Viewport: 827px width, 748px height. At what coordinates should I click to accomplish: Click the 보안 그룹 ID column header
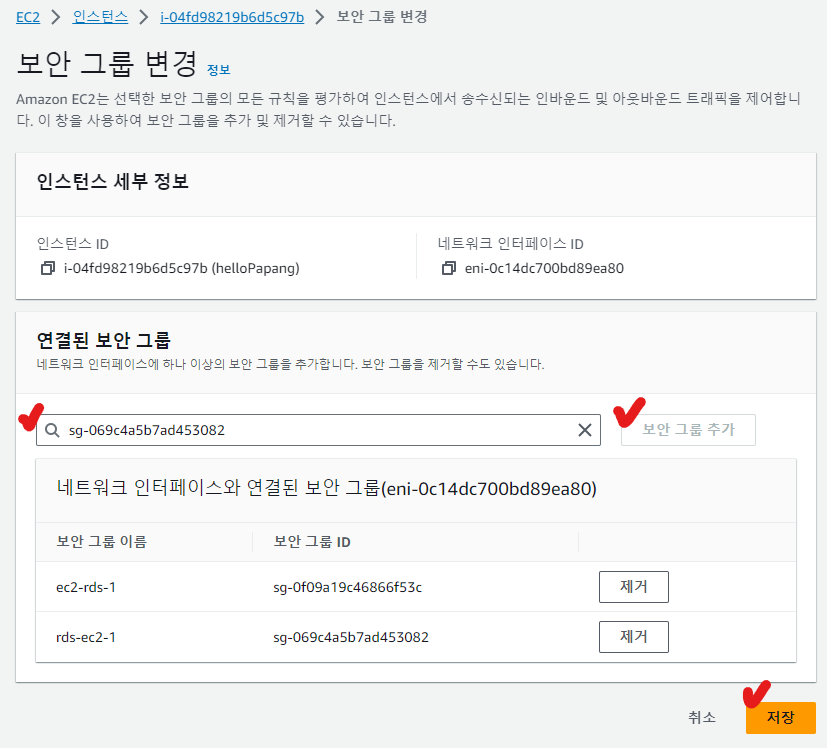coord(312,542)
